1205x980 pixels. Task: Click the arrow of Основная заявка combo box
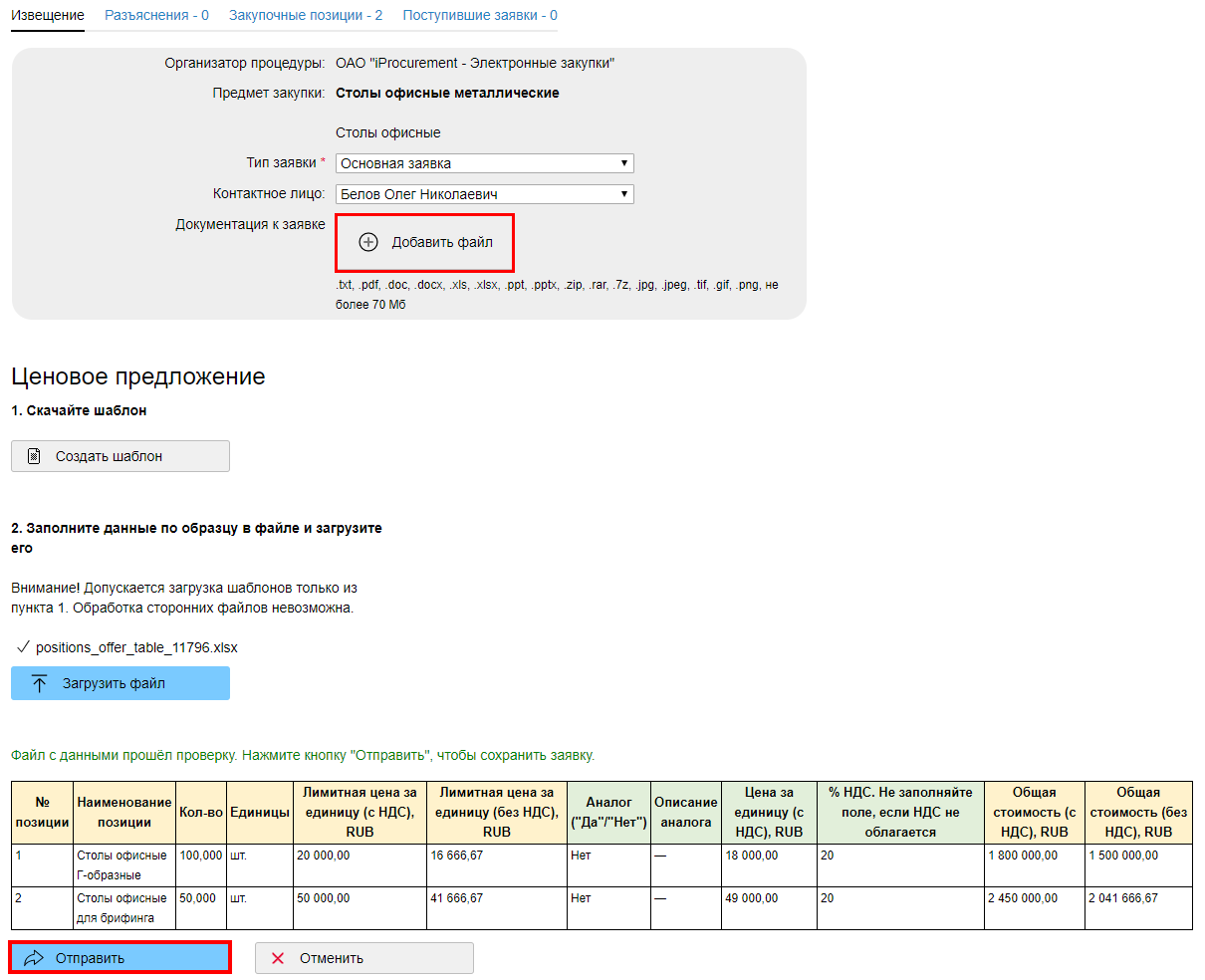(x=624, y=163)
